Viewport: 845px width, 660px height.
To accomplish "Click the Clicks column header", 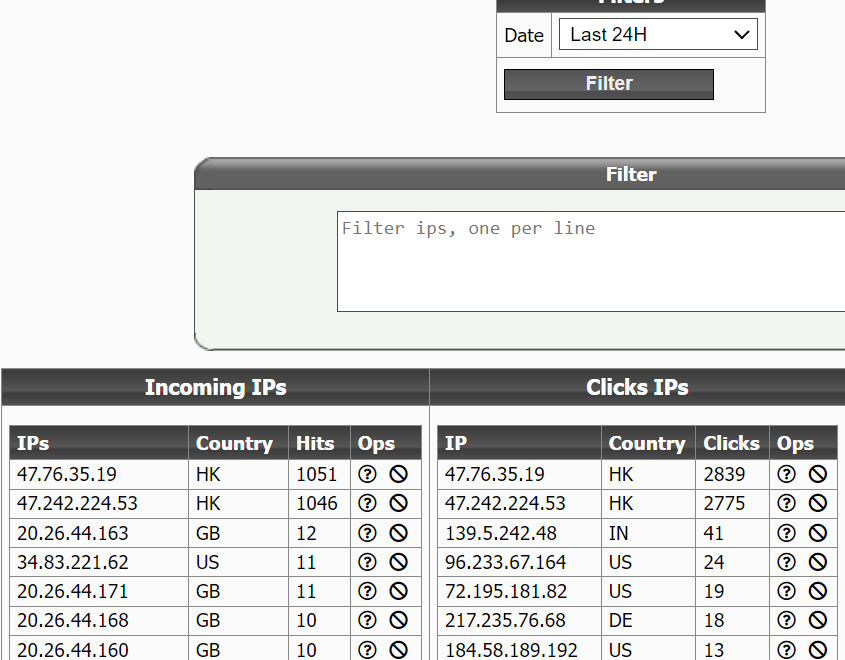I will (x=732, y=443).
